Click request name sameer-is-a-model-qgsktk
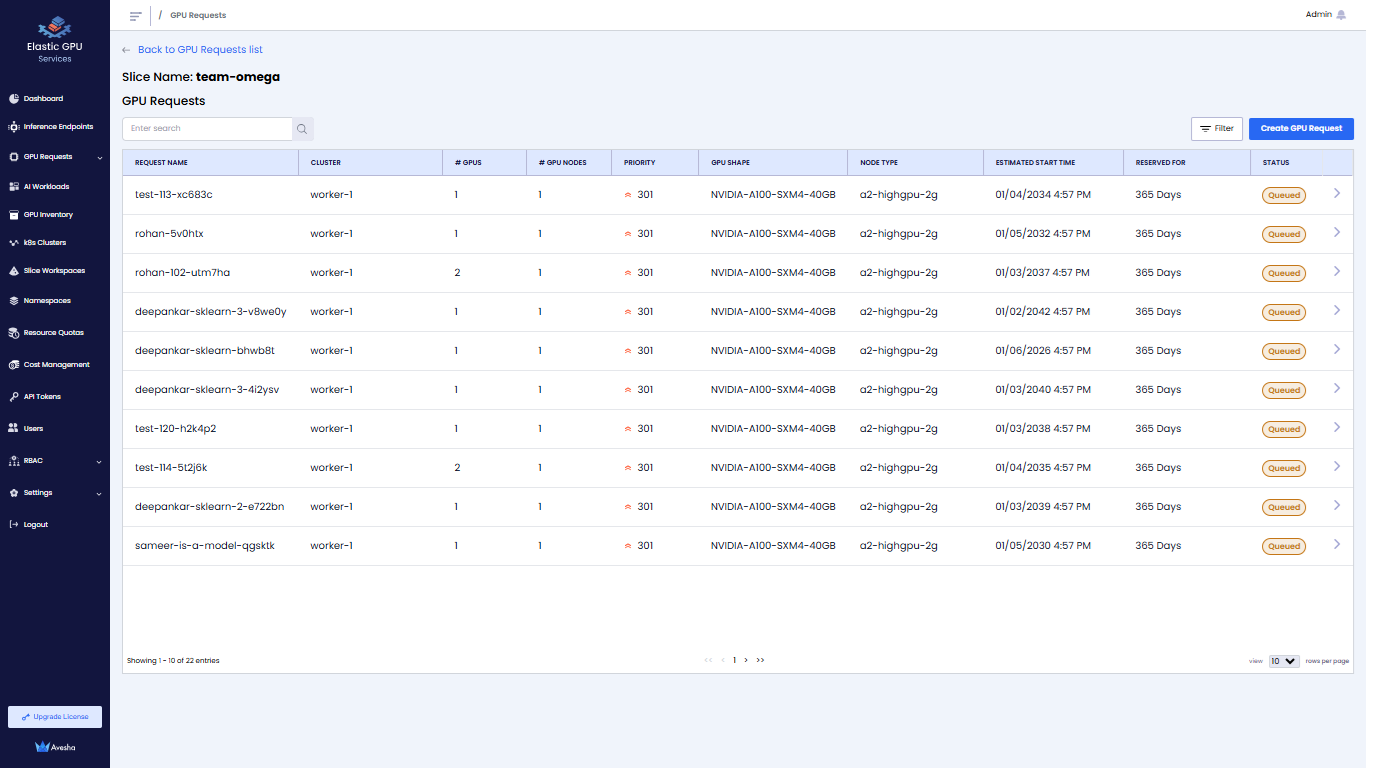This screenshot has width=1398, height=782. click(205, 546)
